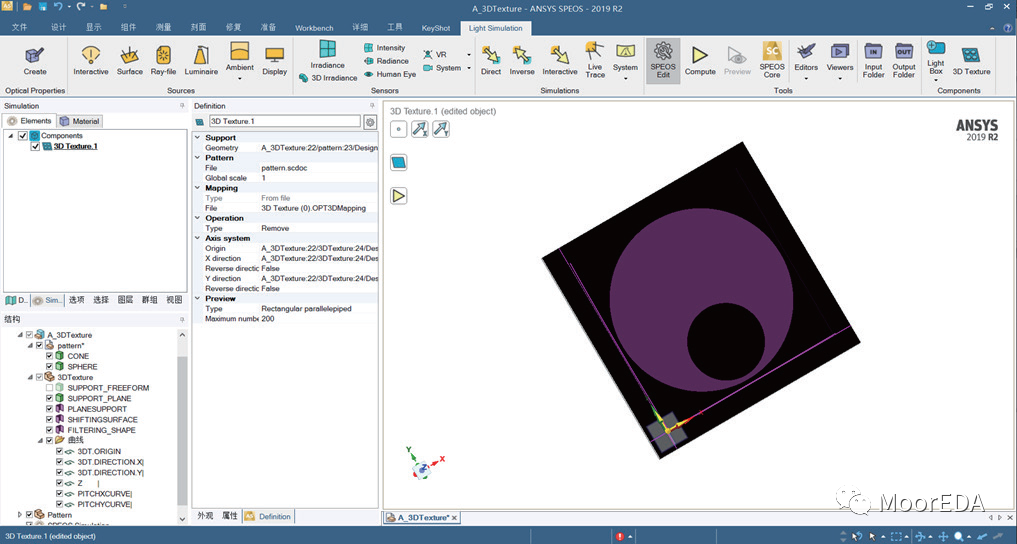1017x544 pixels.
Task: Select the PITCHXCURVE tree item
Action: (104, 493)
